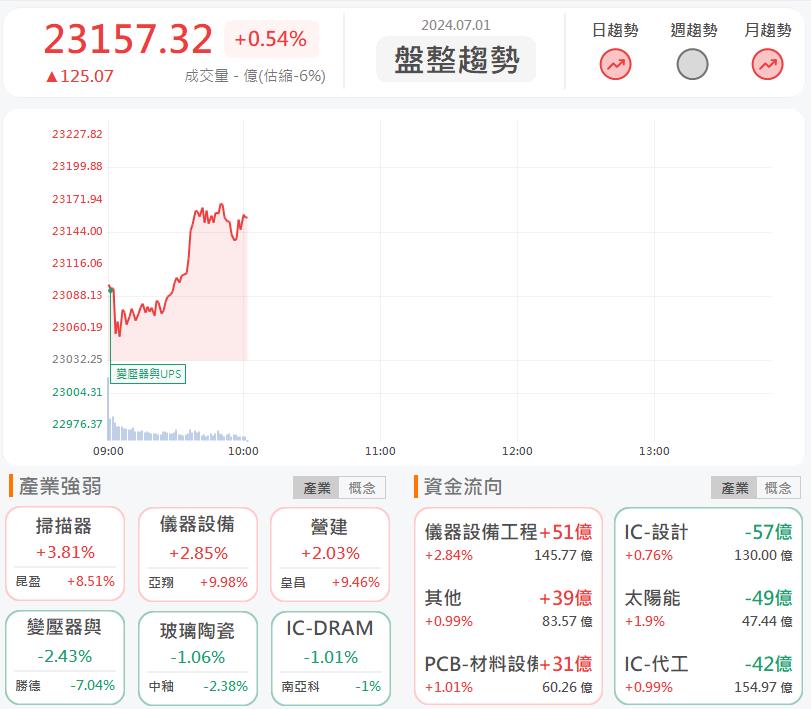Click the weekly trend (週趨勢) grey circle icon

click(x=692, y=64)
